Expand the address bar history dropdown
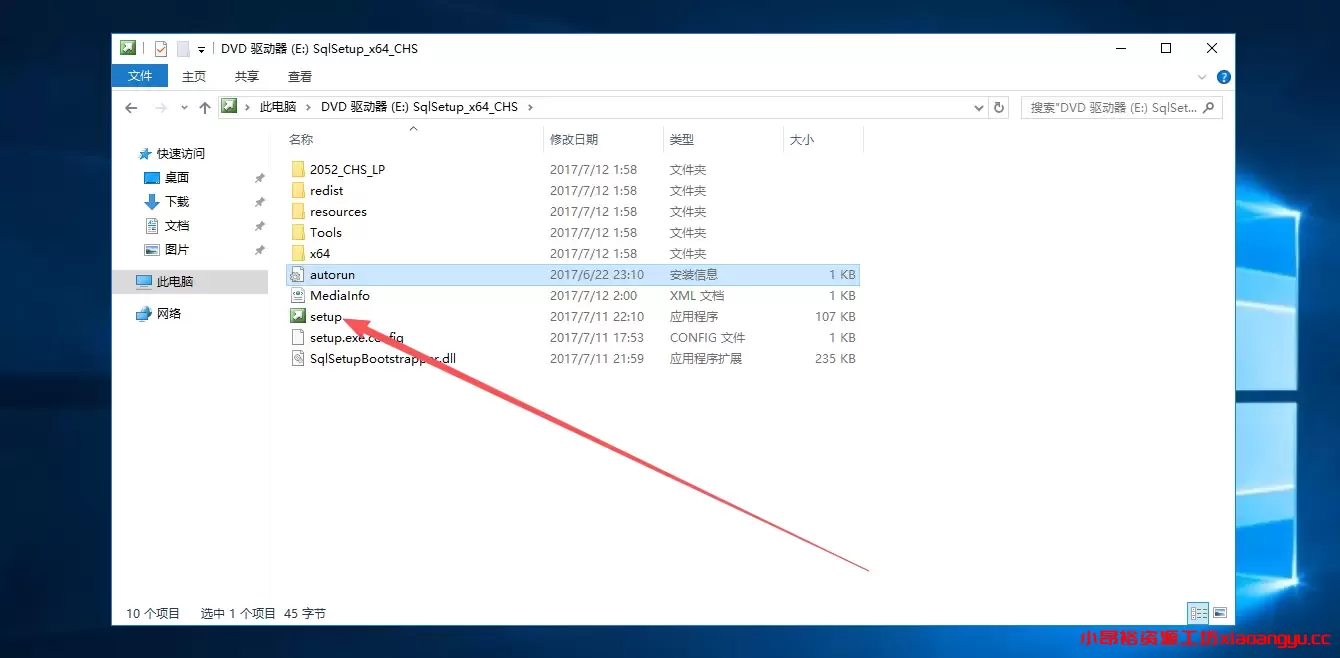This screenshot has width=1340, height=658. 978,107
